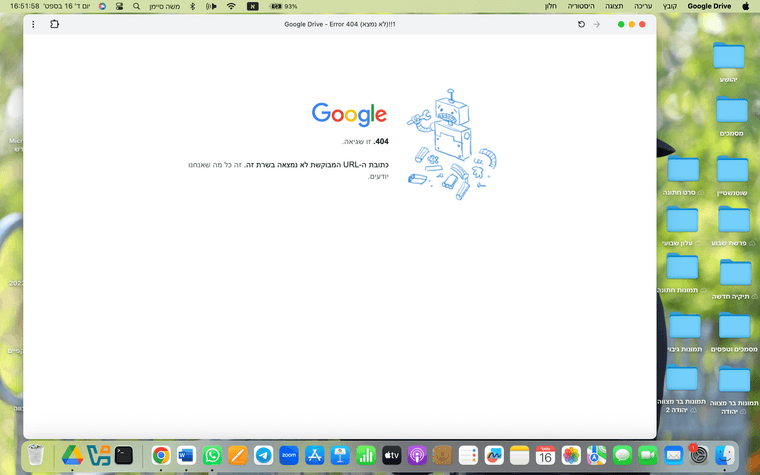760x475 pixels.
Task: Launch Zoom from the dock
Action: pyautogui.click(x=289, y=456)
